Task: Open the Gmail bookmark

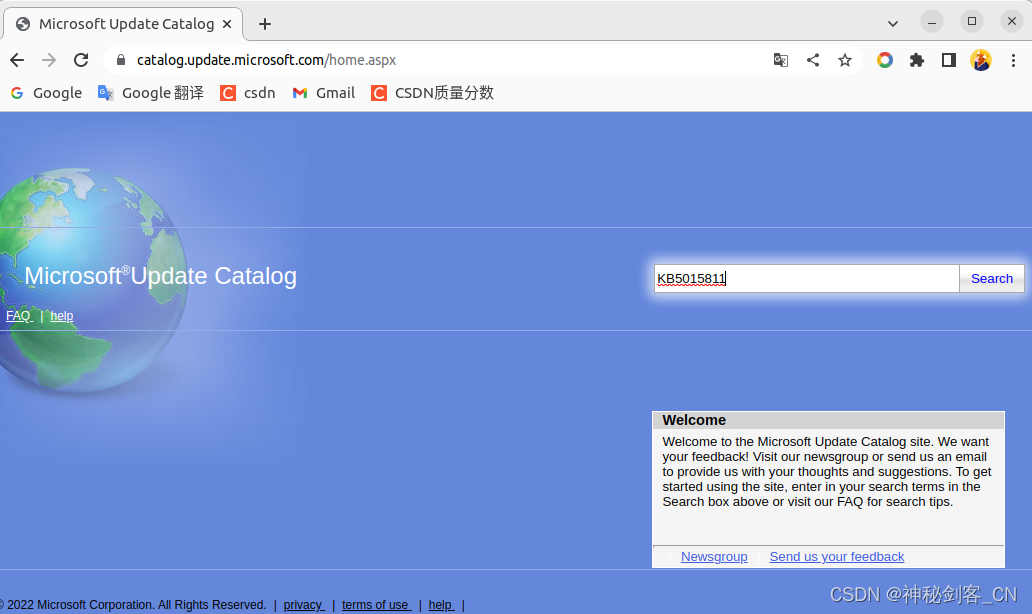Action: [x=323, y=93]
